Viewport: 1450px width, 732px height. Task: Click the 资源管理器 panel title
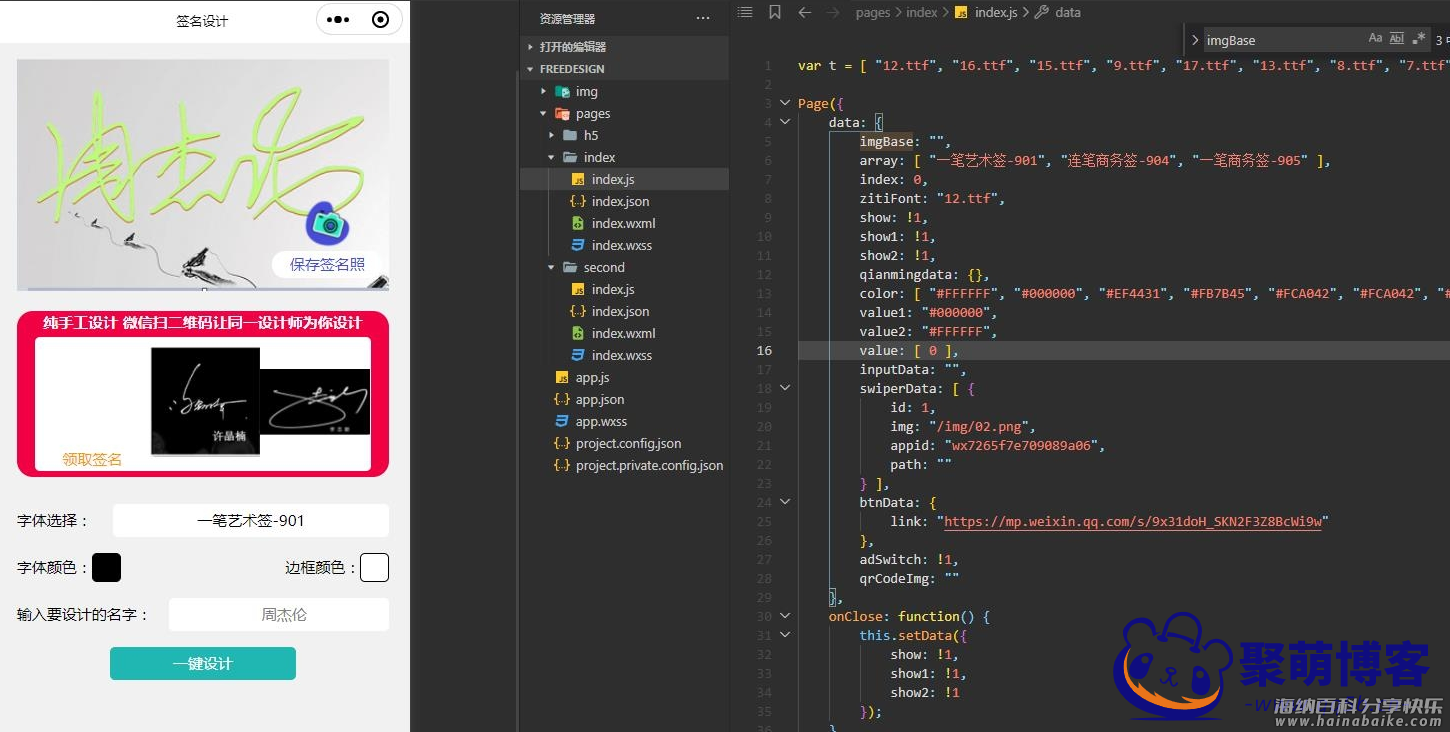(x=567, y=18)
